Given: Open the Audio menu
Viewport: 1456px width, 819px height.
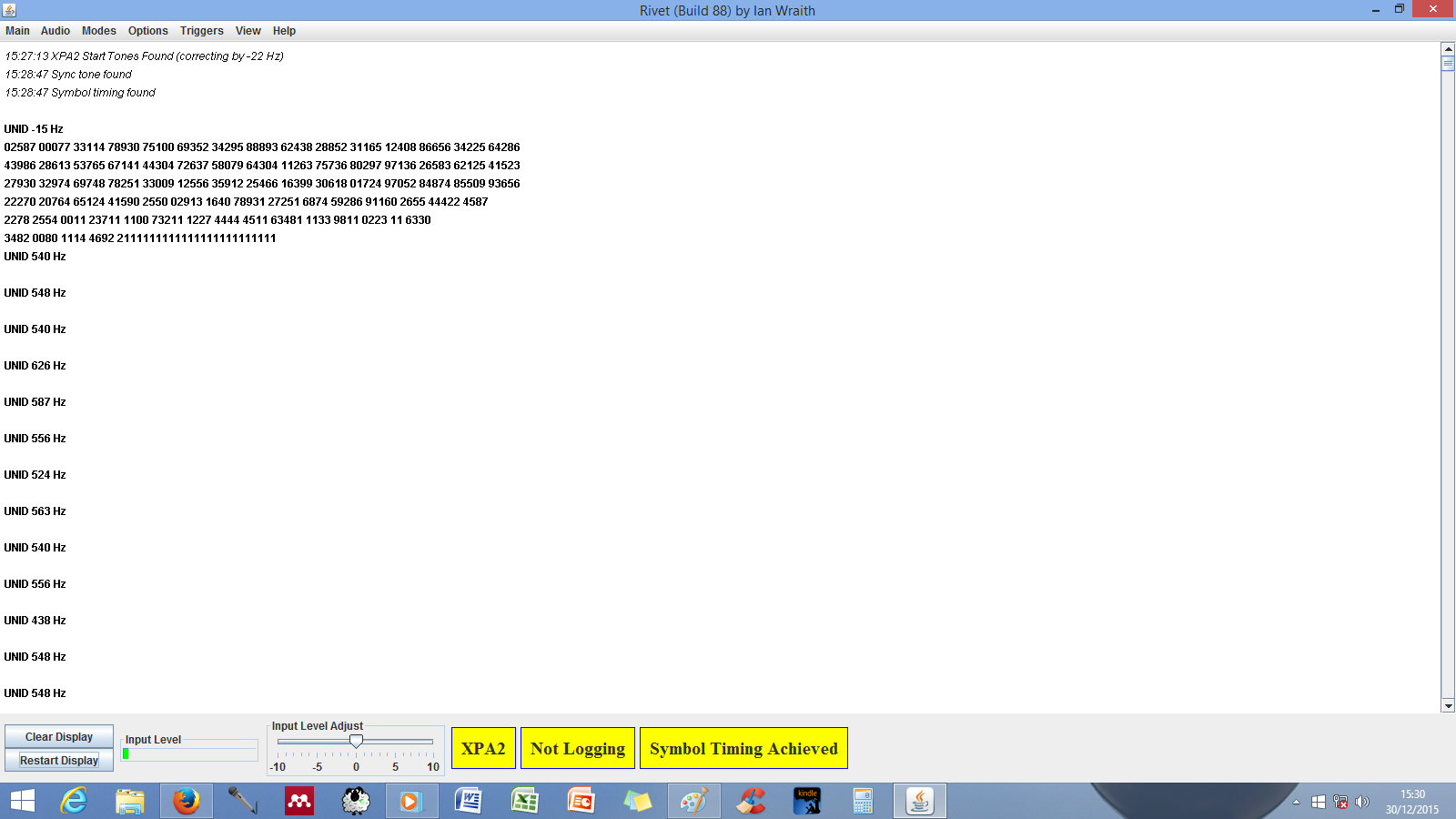Looking at the screenshot, I should (55, 31).
